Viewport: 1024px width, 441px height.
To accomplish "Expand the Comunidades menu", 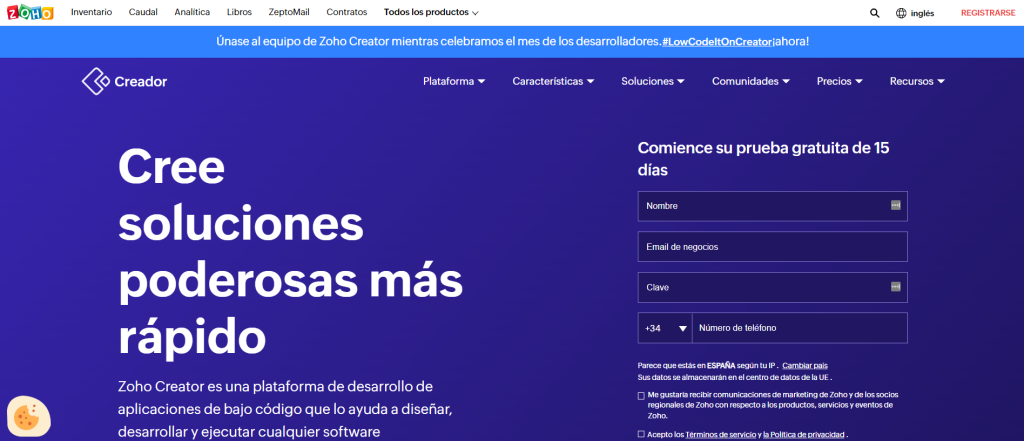I will [x=751, y=82].
